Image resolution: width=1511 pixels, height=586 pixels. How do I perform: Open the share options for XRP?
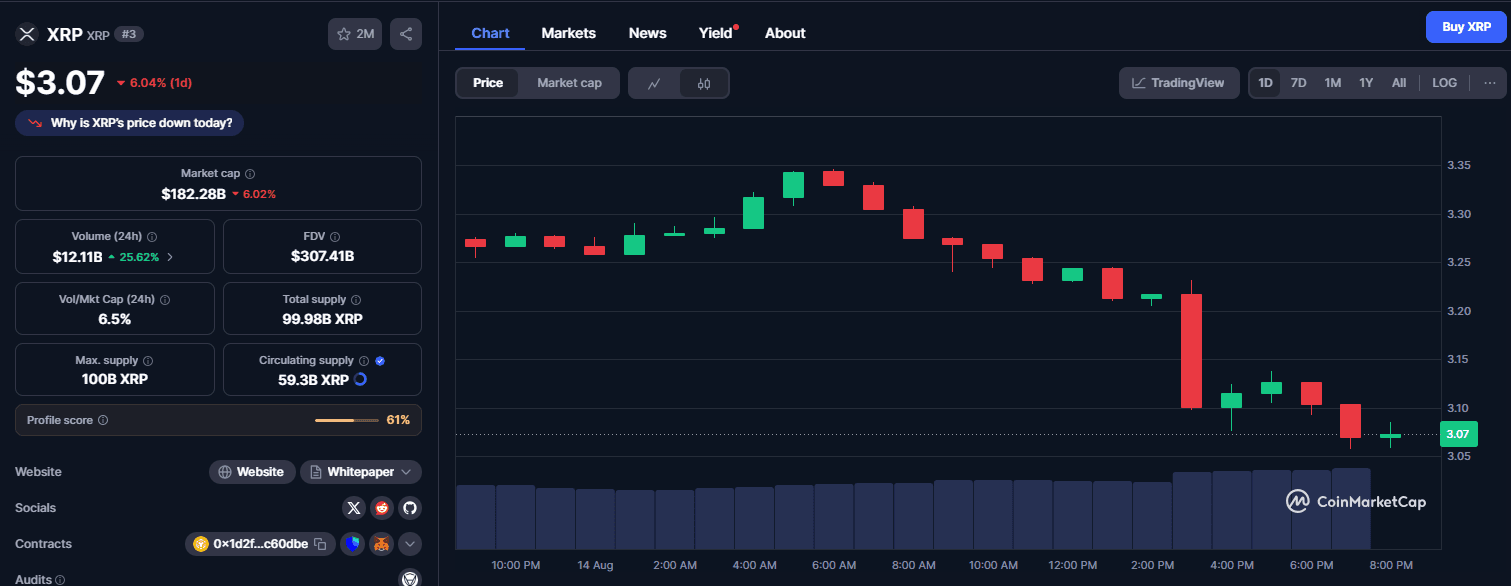[406, 34]
